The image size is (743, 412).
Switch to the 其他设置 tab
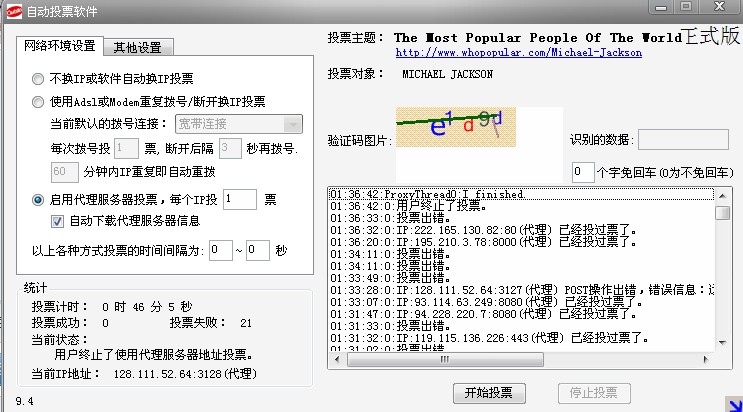coord(141,47)
